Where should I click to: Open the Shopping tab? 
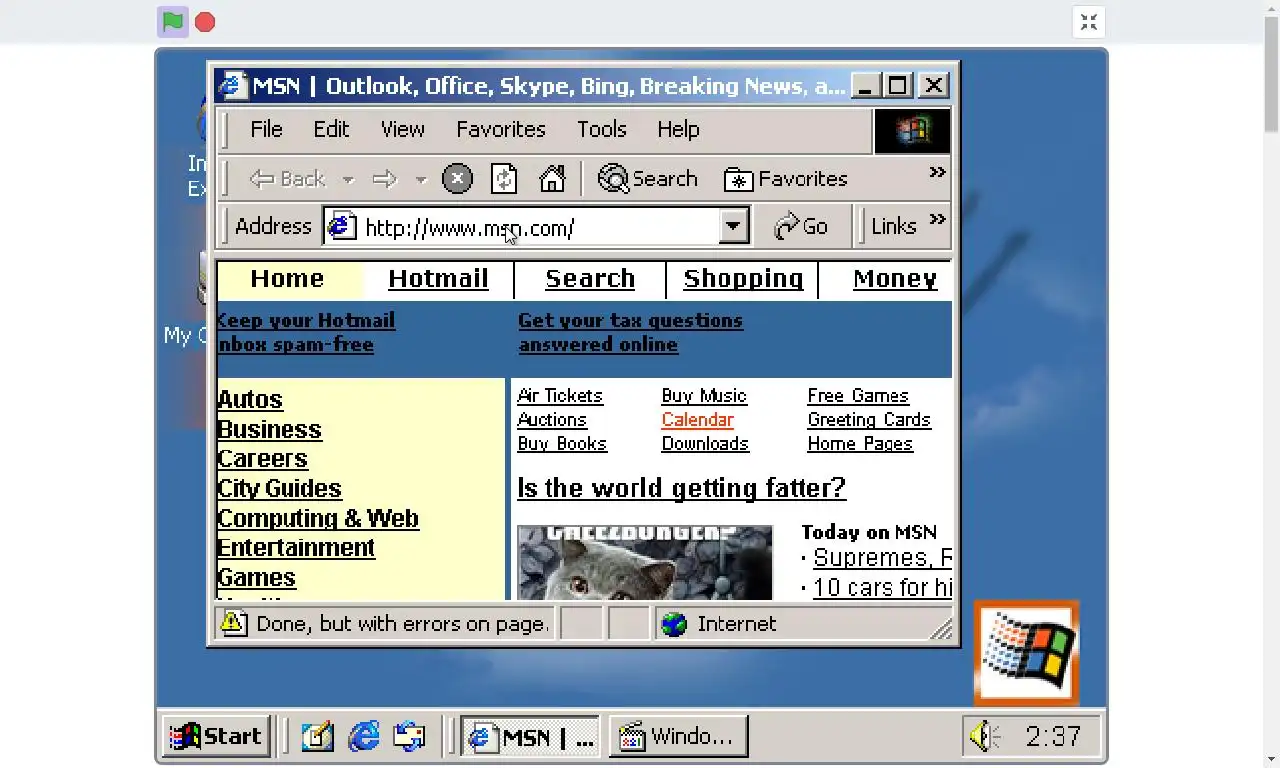click(x=743, y=279)
